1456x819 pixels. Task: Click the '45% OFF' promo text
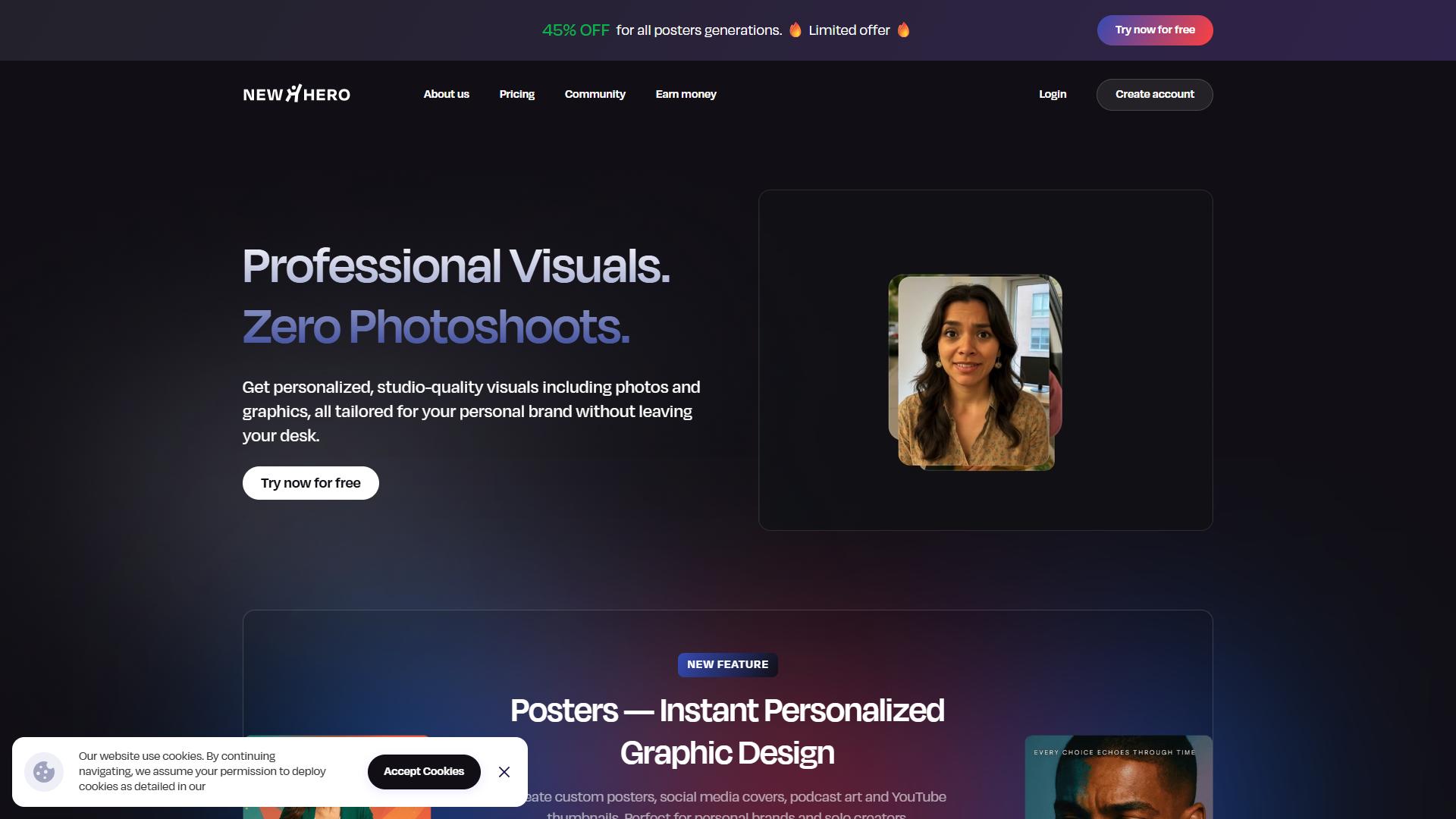click(x=576, y=30)
